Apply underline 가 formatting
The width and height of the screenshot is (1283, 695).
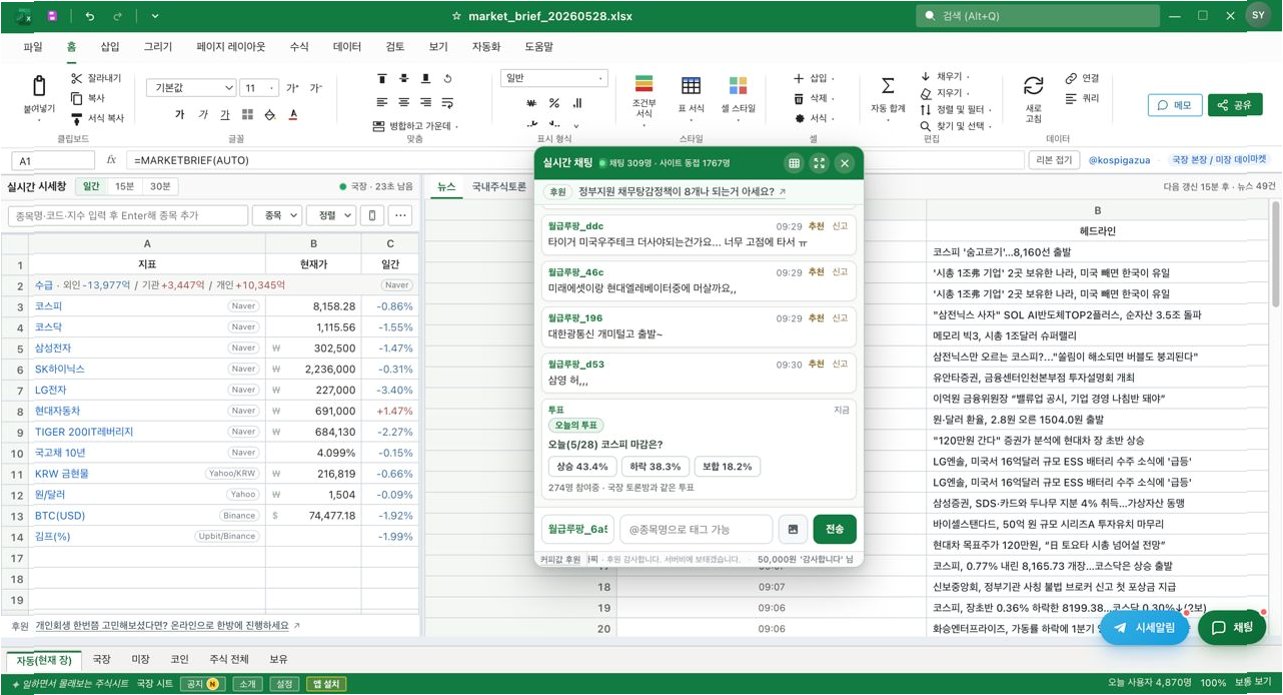[x=225, y=115]
